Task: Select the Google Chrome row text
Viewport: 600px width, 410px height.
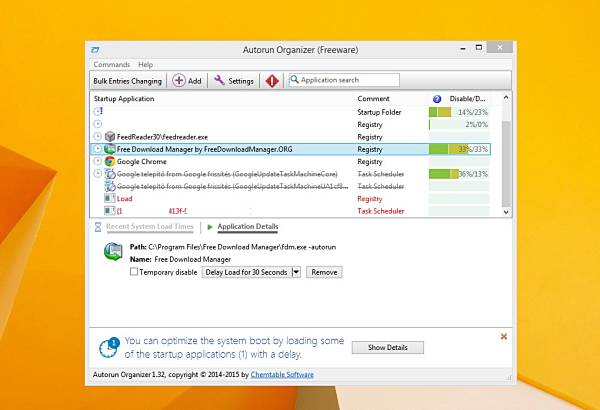Action: click(x=142, y=162)
